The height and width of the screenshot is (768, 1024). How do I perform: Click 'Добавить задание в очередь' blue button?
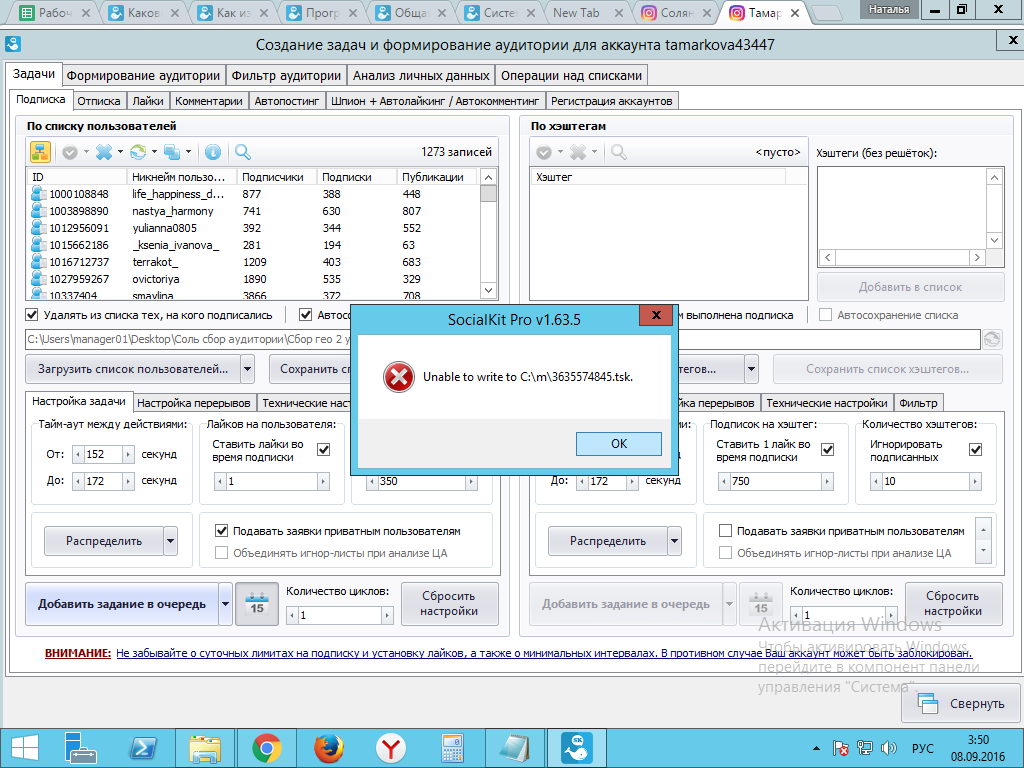122,603
